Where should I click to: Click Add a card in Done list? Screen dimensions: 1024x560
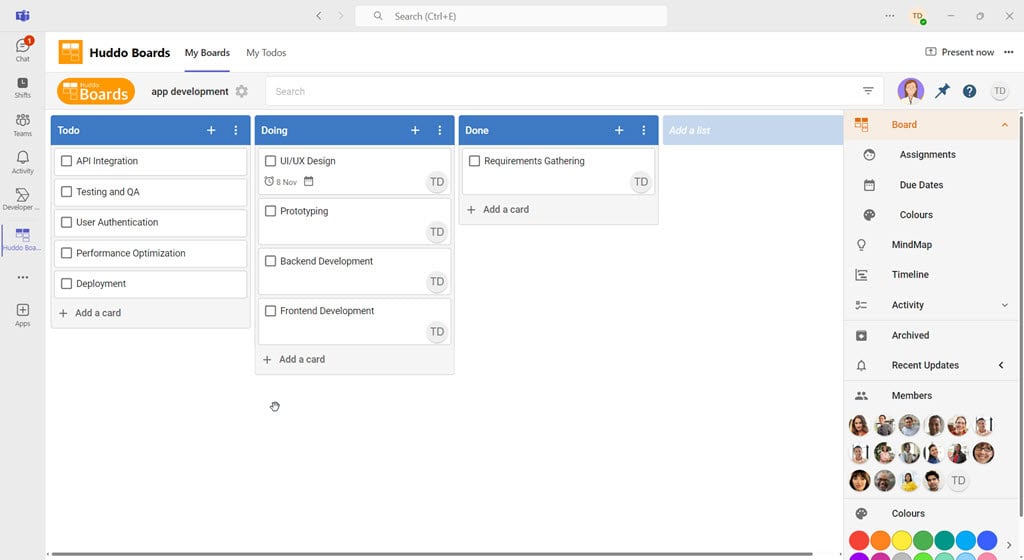(498, 210)
